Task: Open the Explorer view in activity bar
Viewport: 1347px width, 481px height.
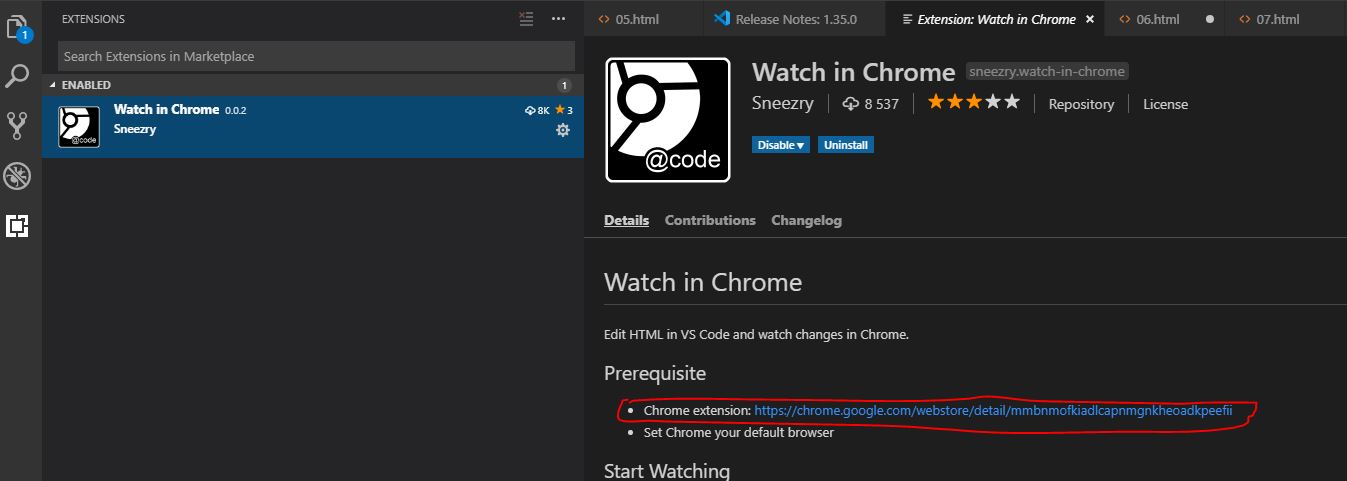Action: (x=19, y=28)
